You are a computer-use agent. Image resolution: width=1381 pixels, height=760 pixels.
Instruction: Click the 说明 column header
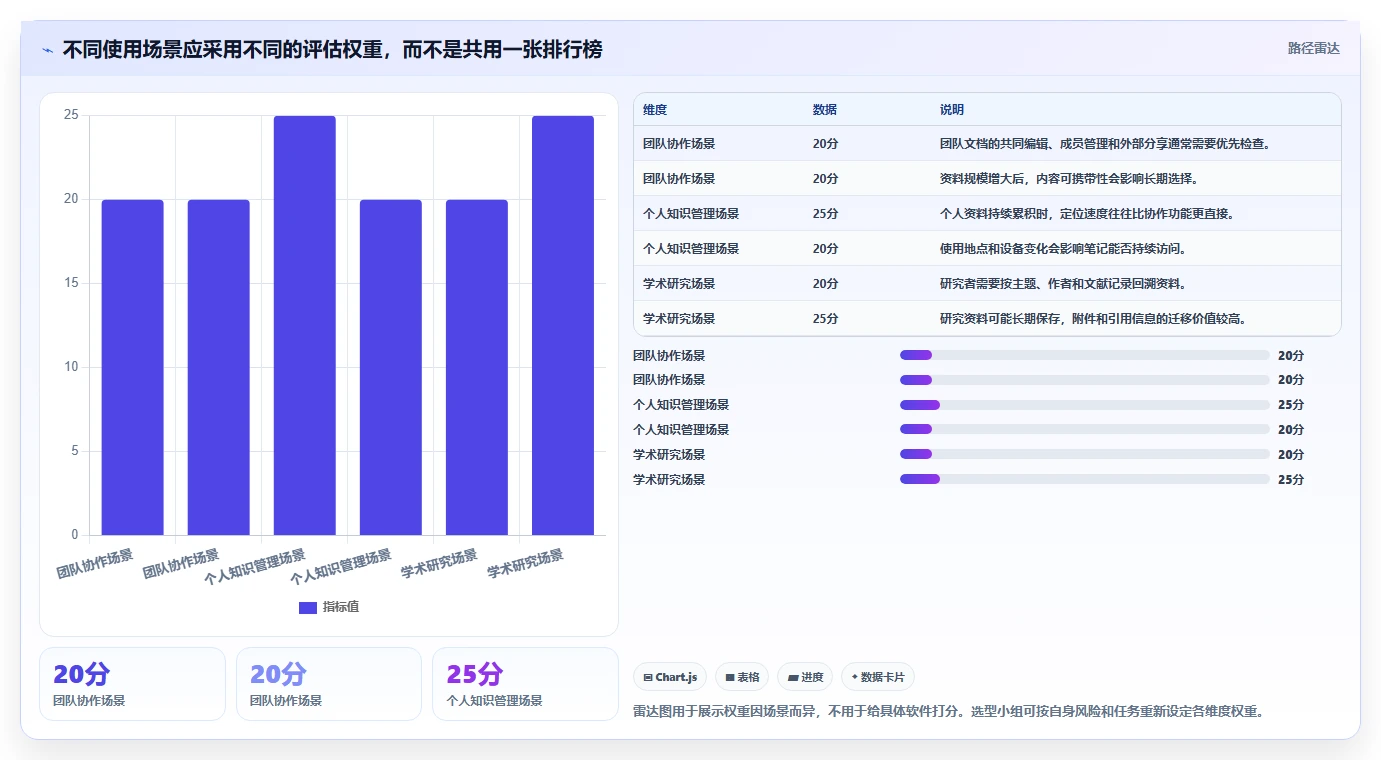(x=952, y=110)
